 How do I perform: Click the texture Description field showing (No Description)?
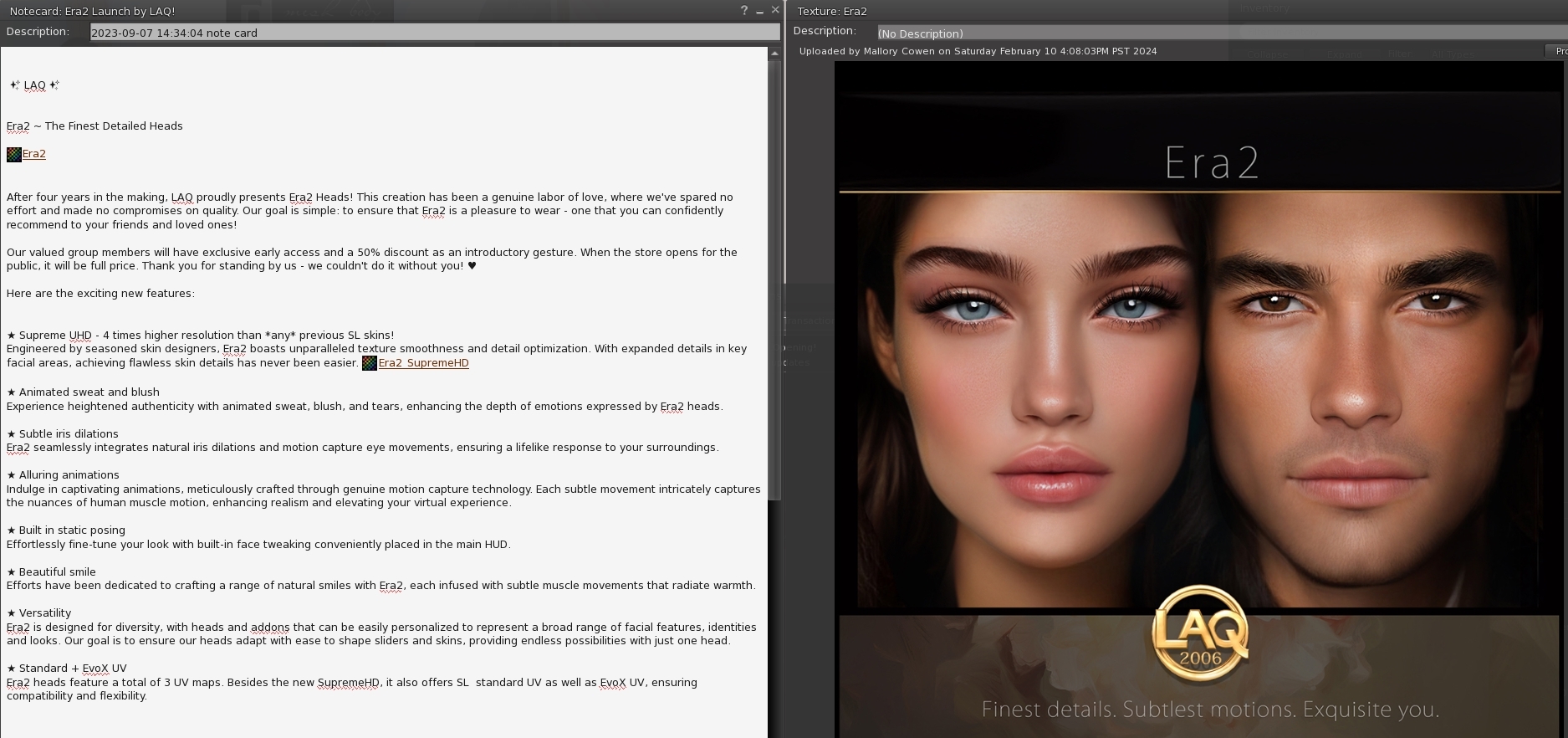1222,33
